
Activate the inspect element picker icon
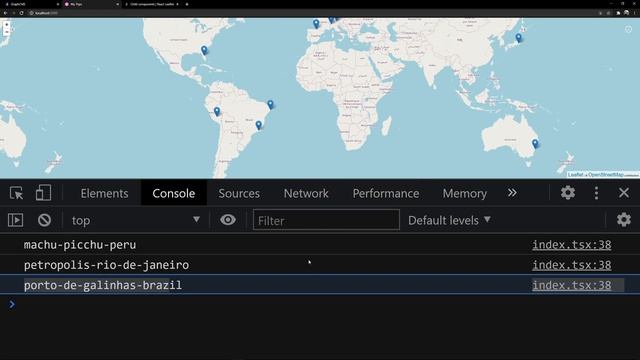[16, 193]
